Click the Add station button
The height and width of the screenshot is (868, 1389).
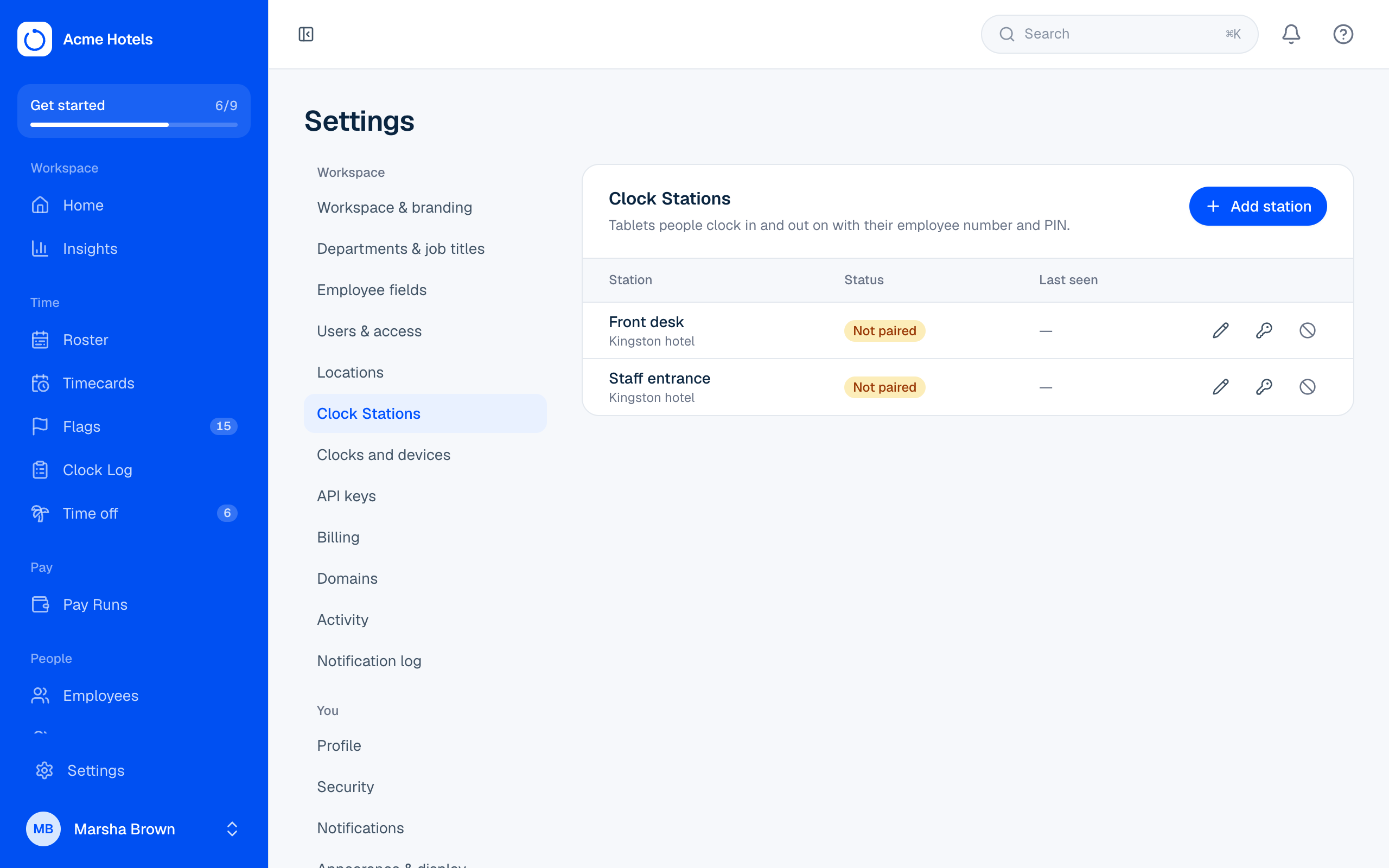pyautogui.click(x=1258, y=206)
